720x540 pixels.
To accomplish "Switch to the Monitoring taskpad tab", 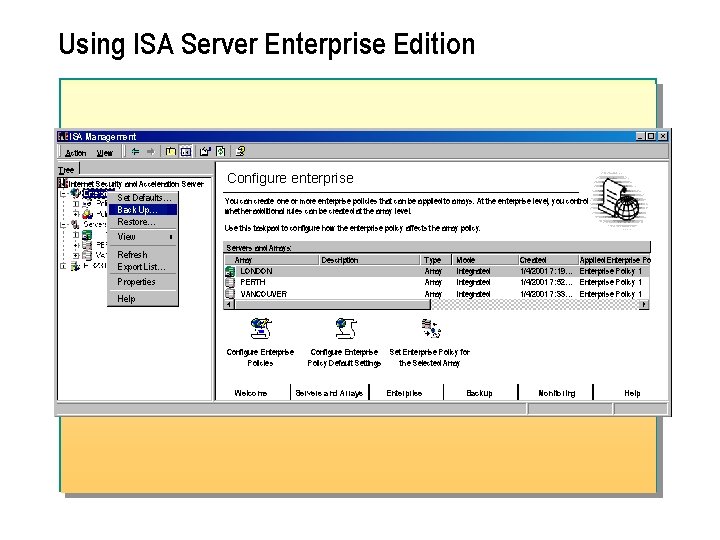I will pos(557,393).
